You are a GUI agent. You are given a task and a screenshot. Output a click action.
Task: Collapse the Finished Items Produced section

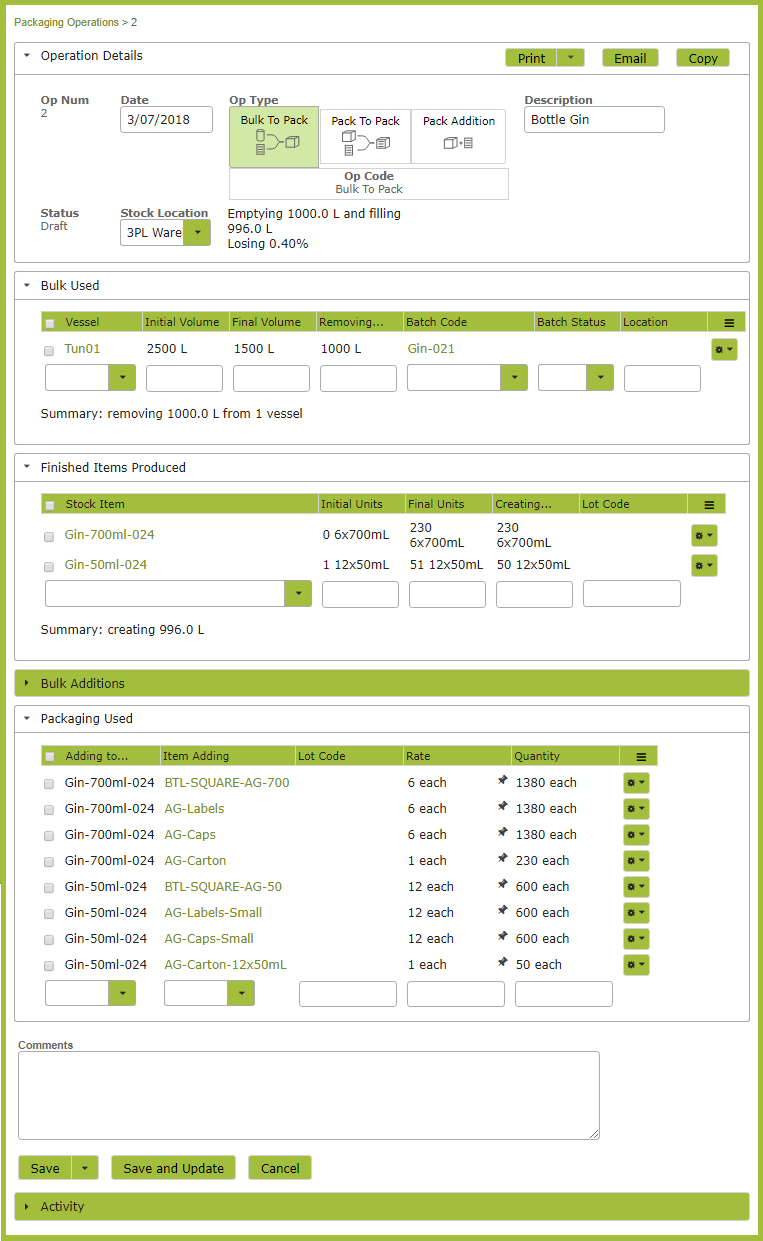(27, 467)
